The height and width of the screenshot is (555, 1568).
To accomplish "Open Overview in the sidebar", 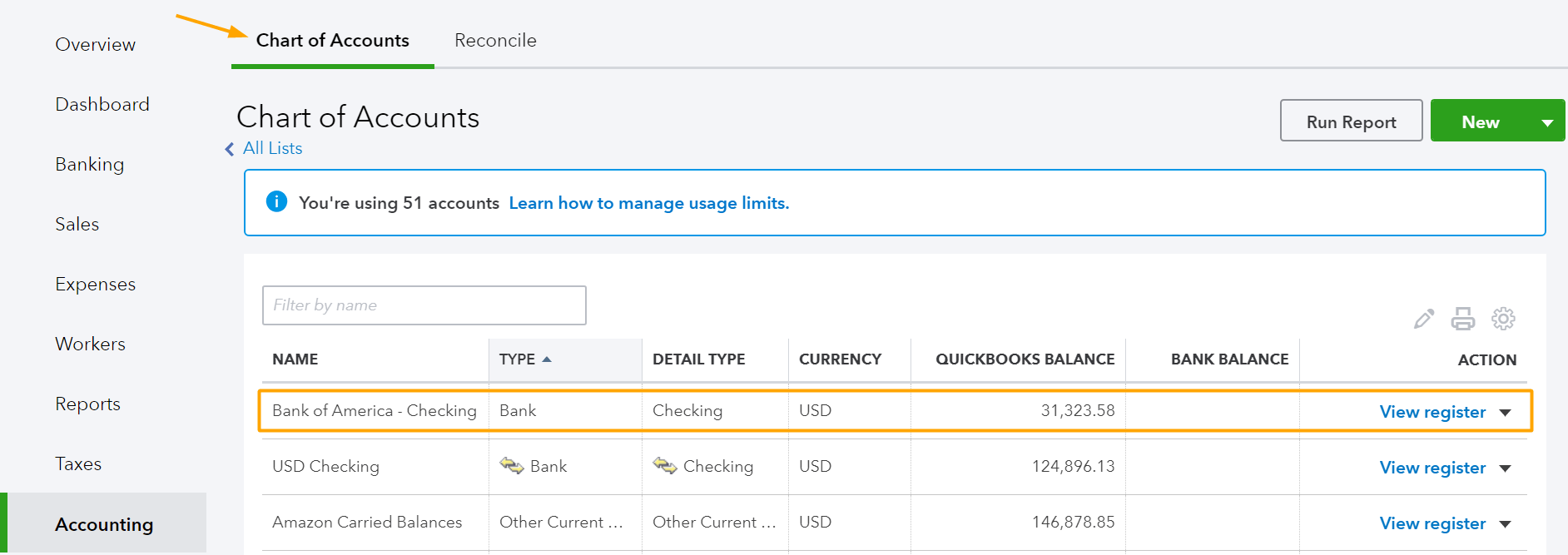I will pos(96,45).
